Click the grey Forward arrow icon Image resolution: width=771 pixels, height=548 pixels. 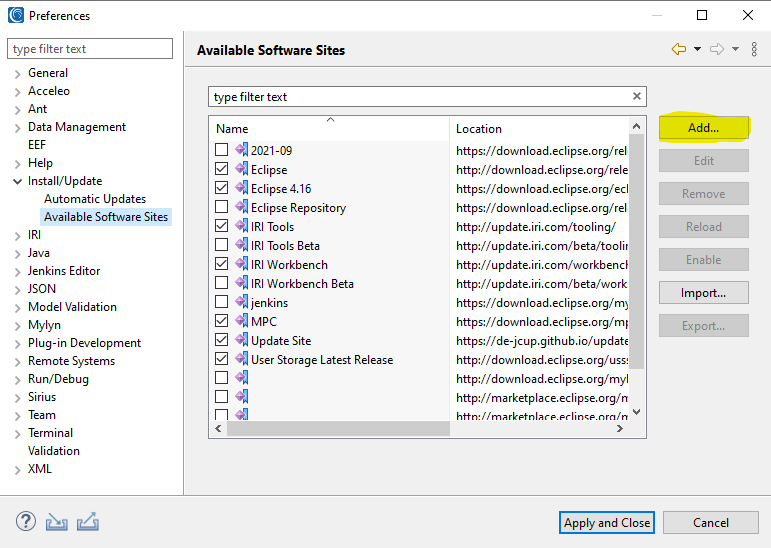point(717,49)
